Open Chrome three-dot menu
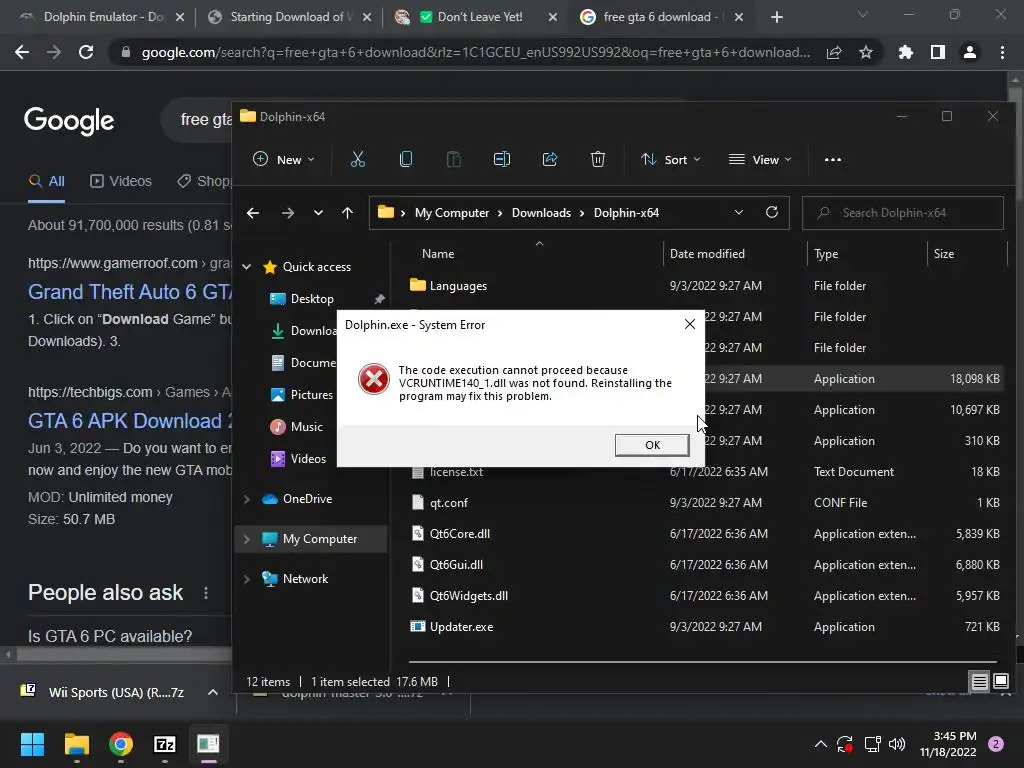The width and height of the screenshot is (1024, 768). (x=1002, y=52)
